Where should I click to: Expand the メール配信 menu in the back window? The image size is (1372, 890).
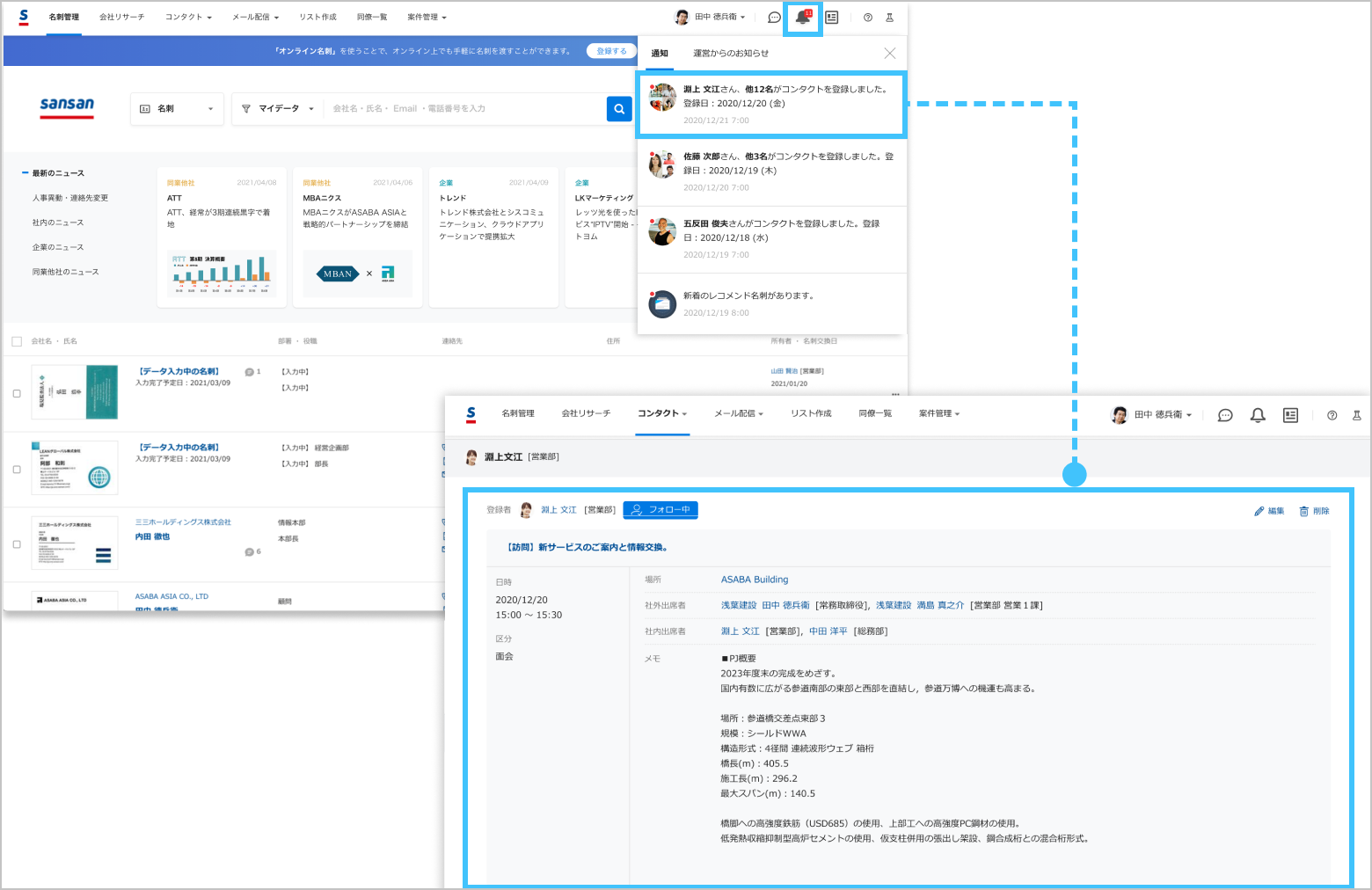(255, 18)
